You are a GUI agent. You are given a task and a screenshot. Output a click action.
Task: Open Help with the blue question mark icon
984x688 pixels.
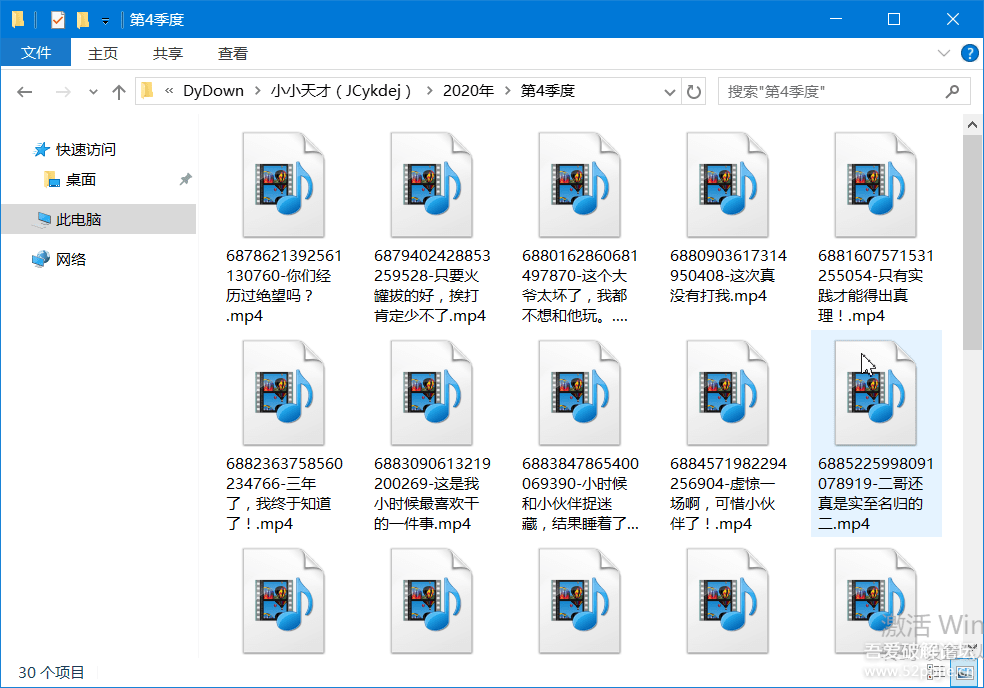[968, 53]
